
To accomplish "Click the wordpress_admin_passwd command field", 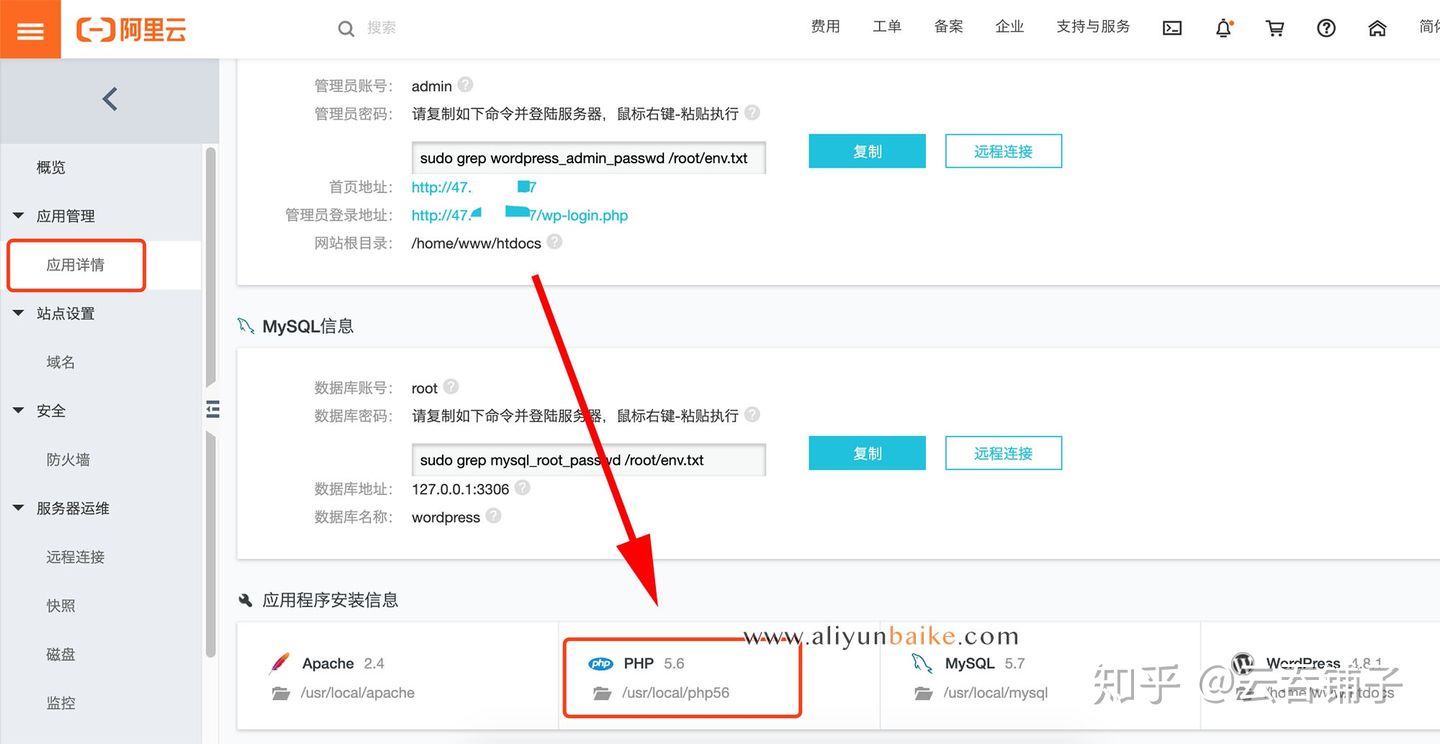I will [x=589, y=158].
